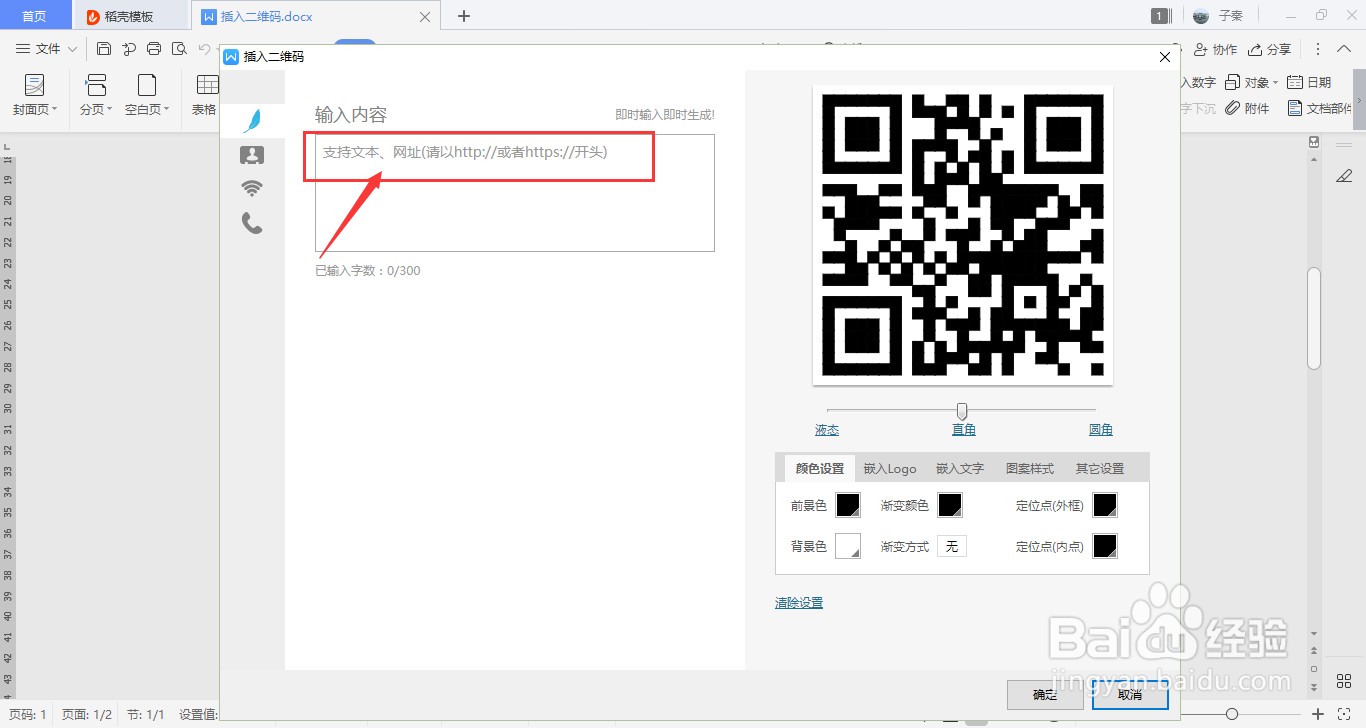
Task: Click the Undo arrow icon
Action: click(204, 49)
